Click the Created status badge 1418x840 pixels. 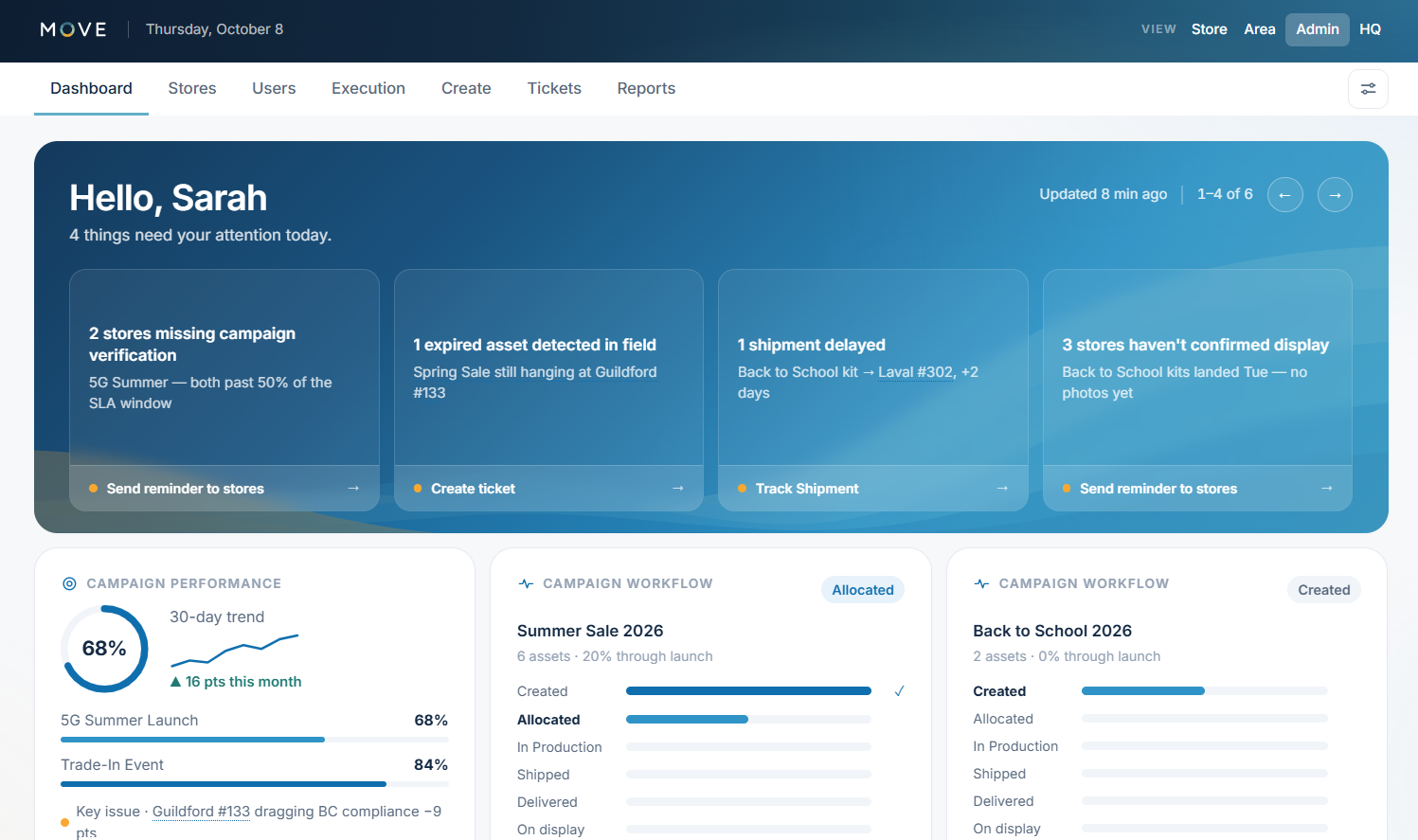tap(1323, 590)
